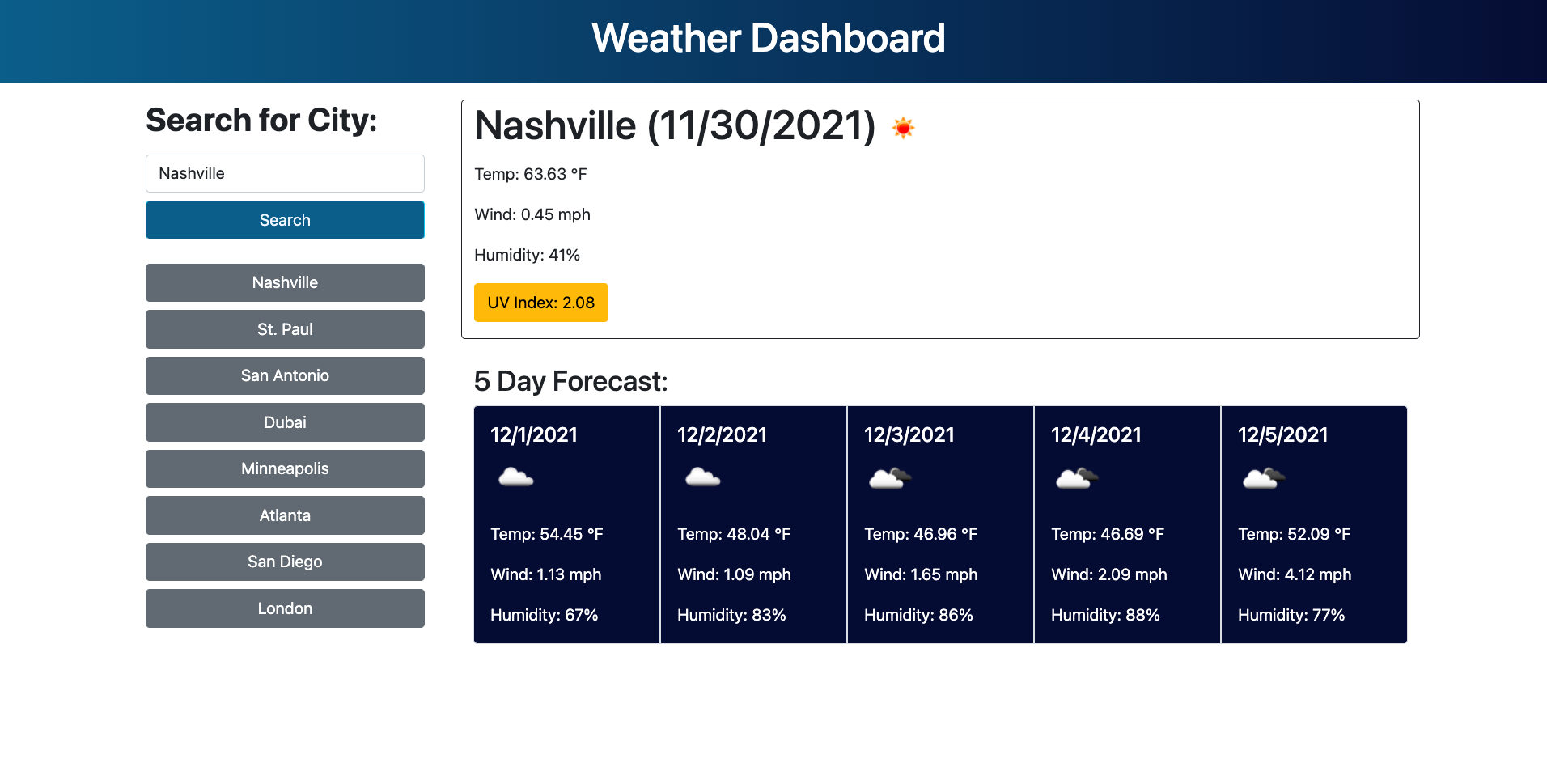1547x784 pixels.
Task: Select Atlanta from the city list
Action: coord(285,515)
